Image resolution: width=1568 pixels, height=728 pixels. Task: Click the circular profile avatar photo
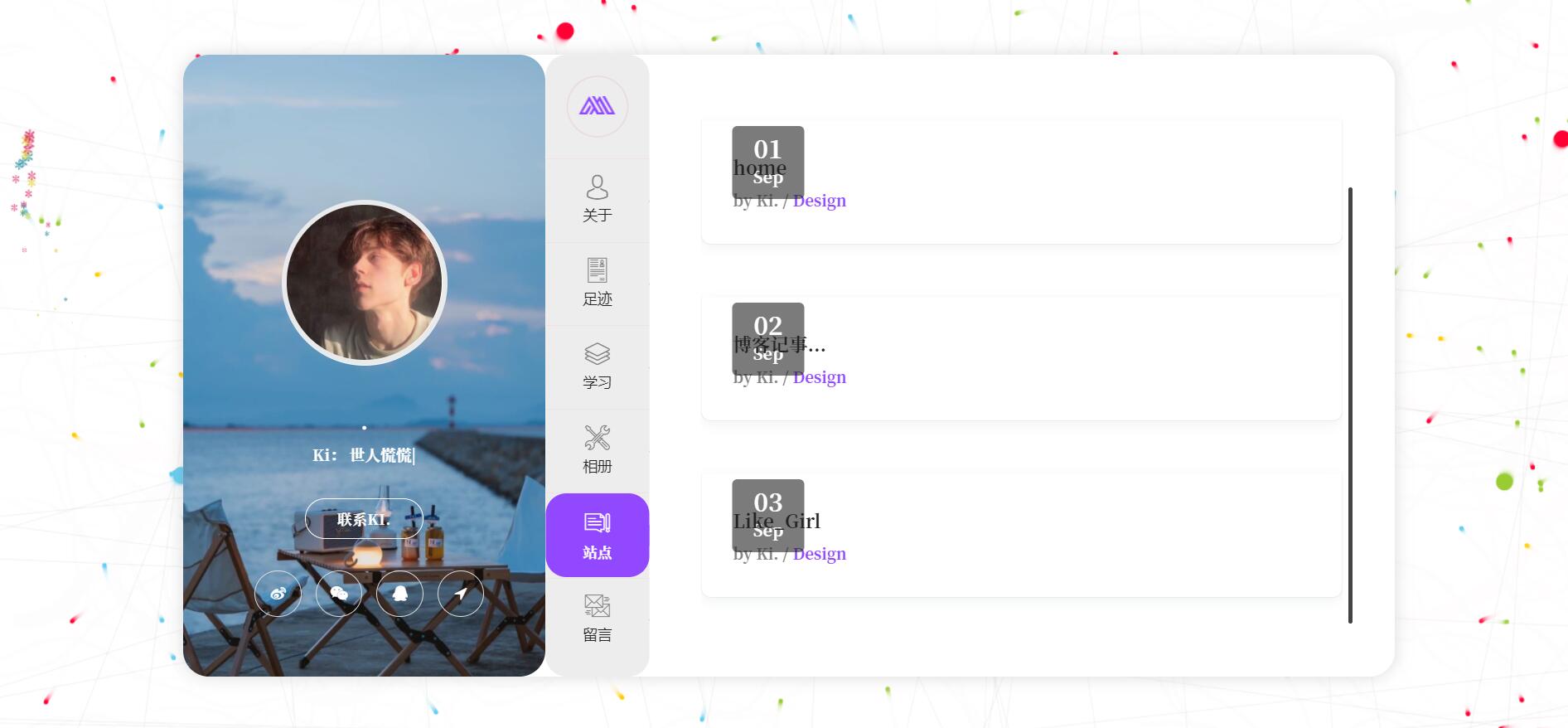[365, 283]
